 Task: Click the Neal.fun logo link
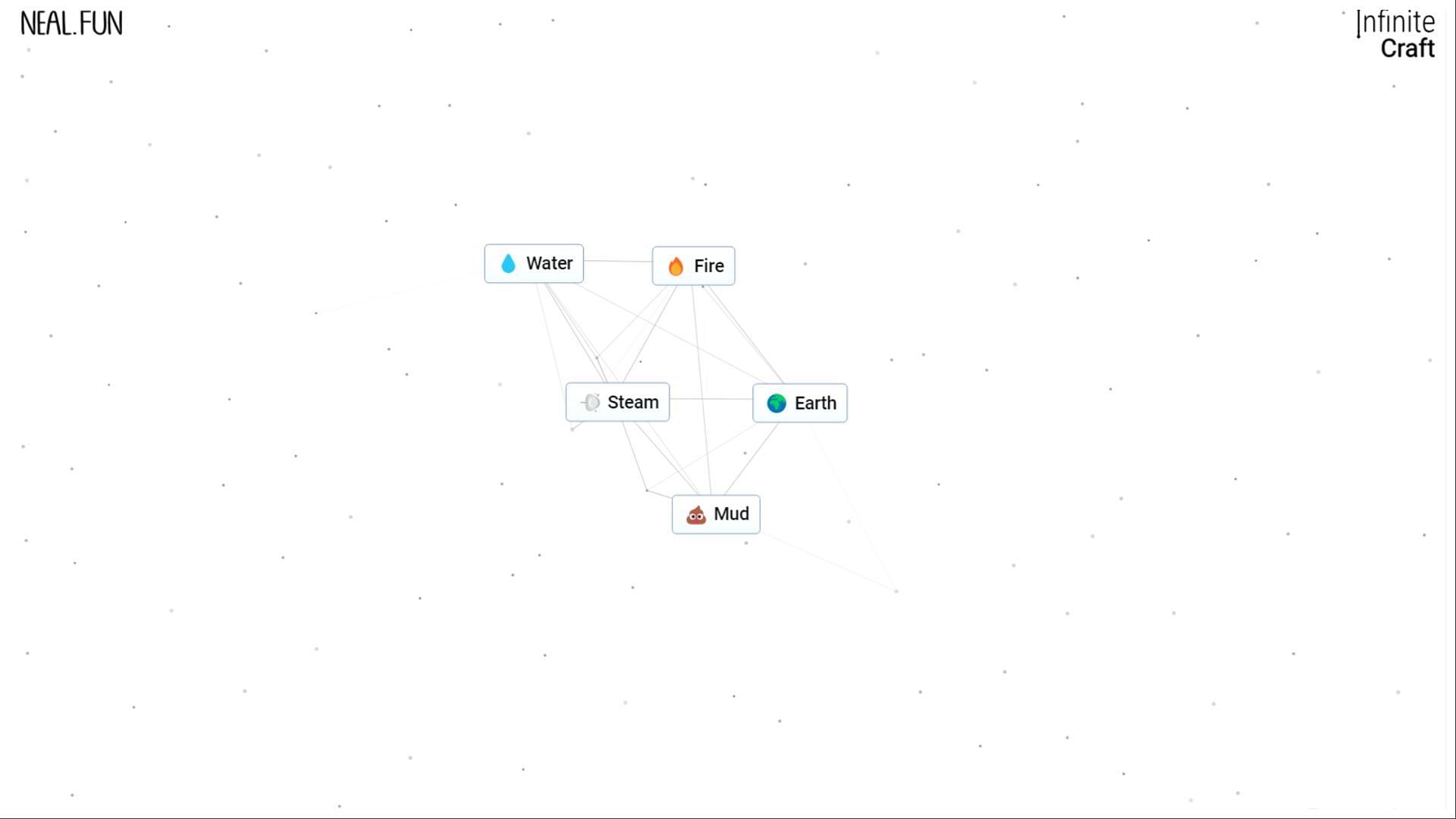(71, 21)
